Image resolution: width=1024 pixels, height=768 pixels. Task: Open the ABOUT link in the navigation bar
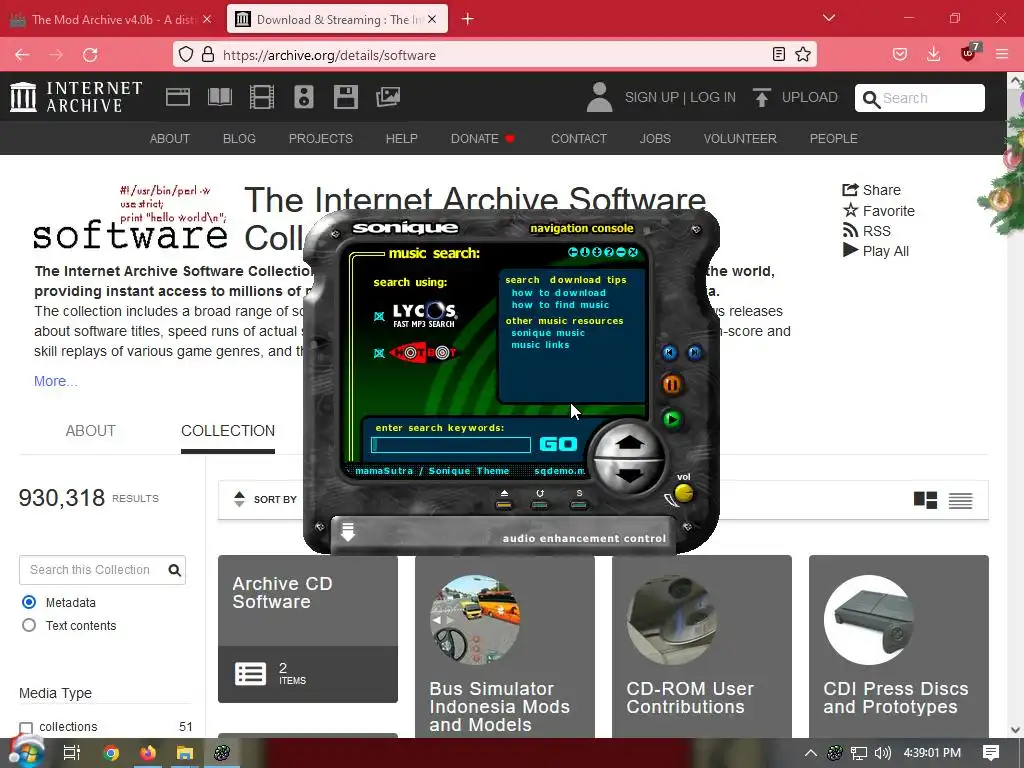coord(170,138)
